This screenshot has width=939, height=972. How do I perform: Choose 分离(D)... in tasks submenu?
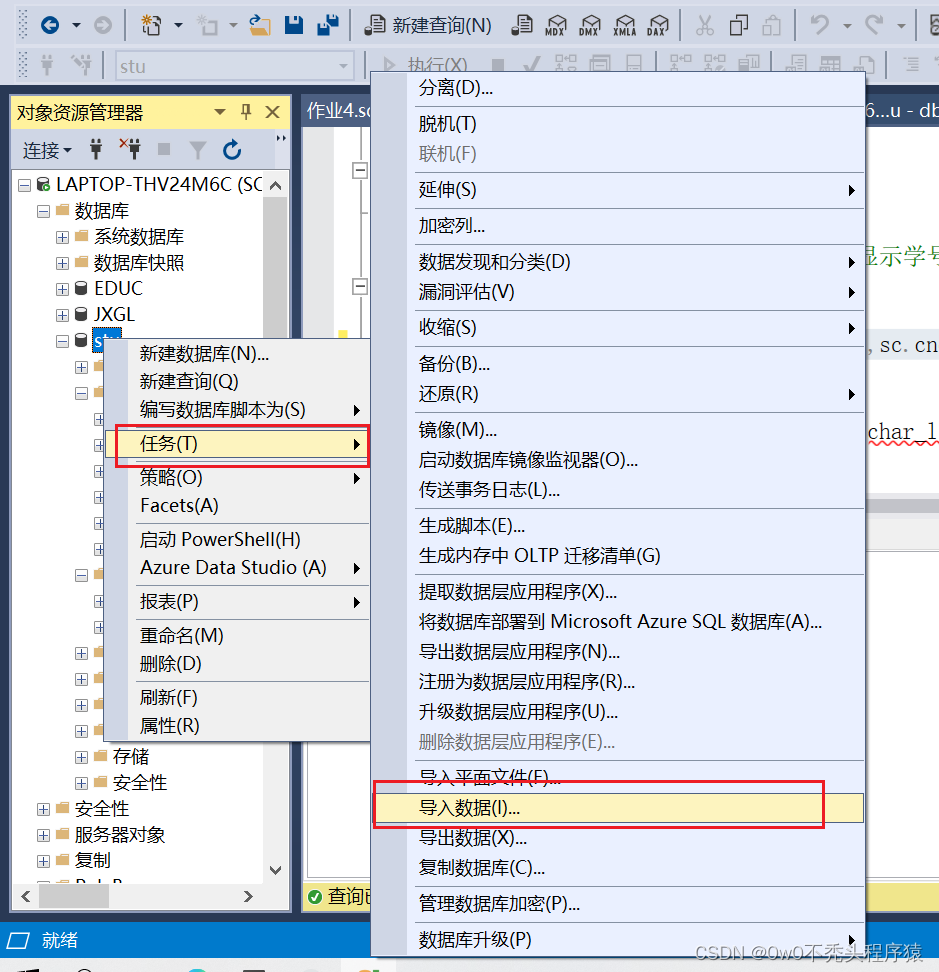(618, 89)
